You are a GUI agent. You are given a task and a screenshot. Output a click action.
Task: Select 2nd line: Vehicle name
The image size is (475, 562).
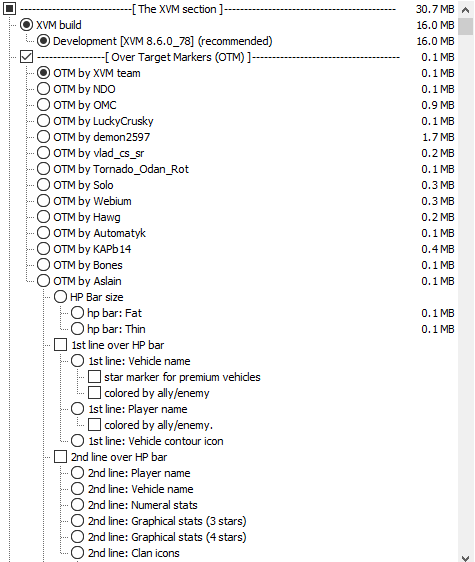(x=77, y=489)
